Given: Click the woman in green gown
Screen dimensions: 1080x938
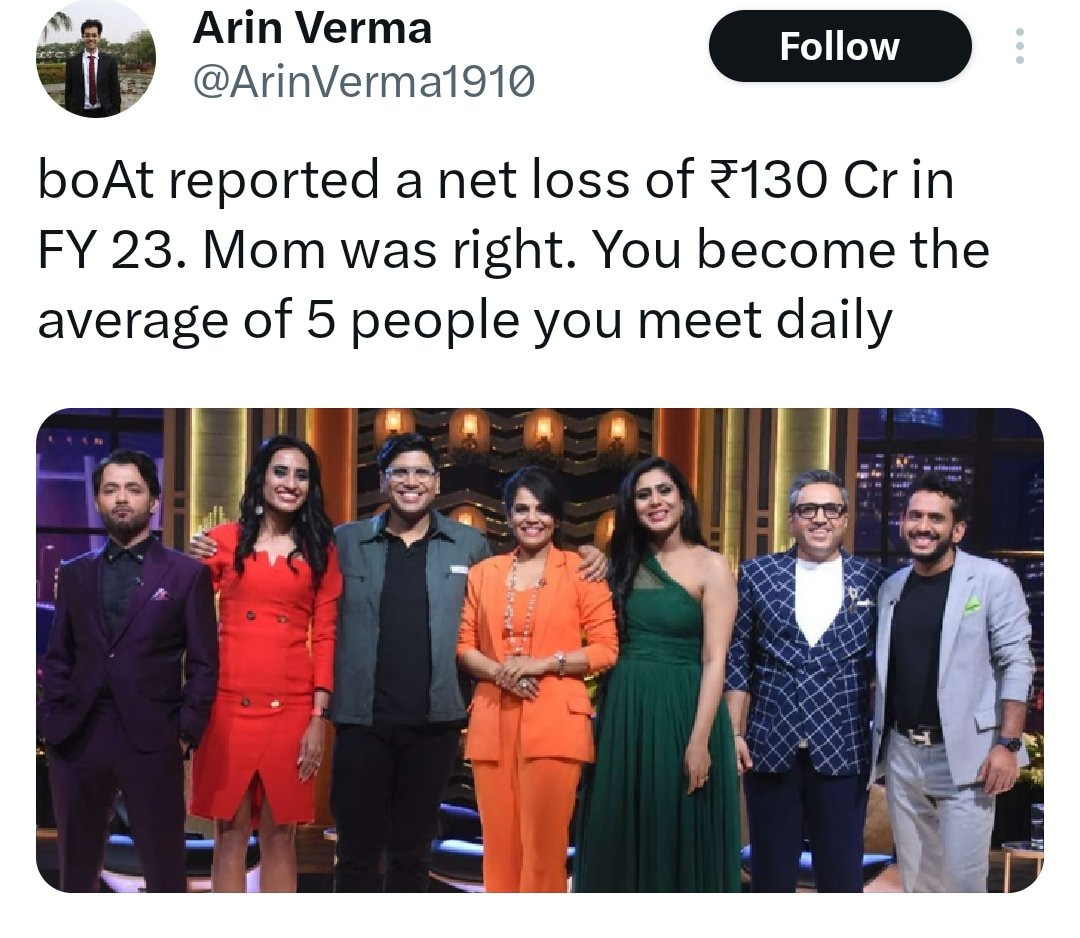Looking at the screenshot, I should 665,675.
